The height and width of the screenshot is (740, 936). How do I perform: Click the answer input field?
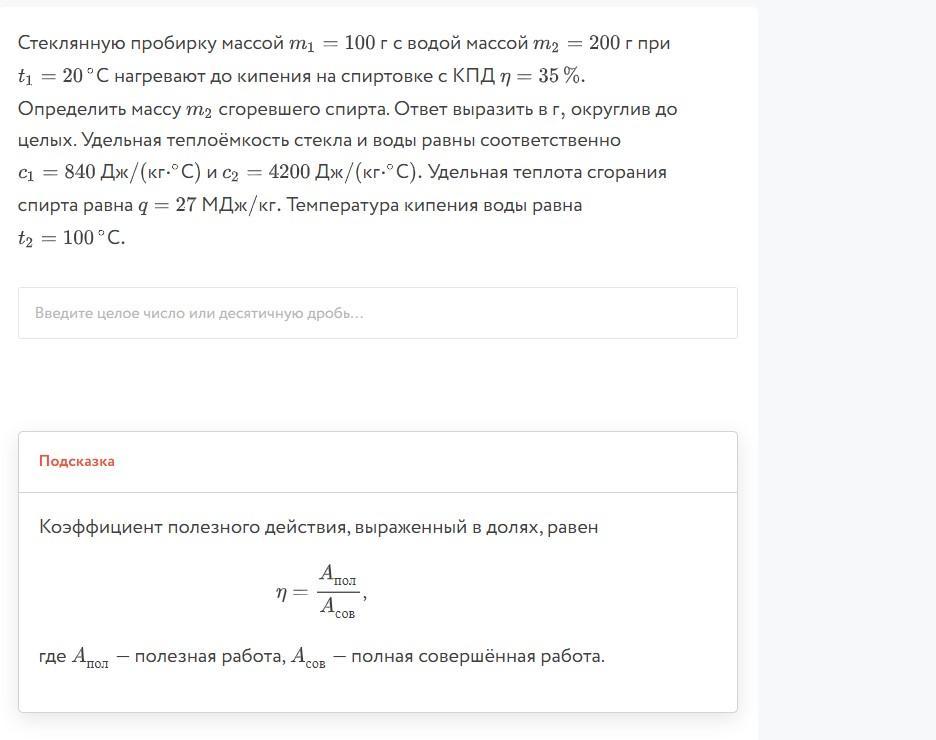(377, 313)
